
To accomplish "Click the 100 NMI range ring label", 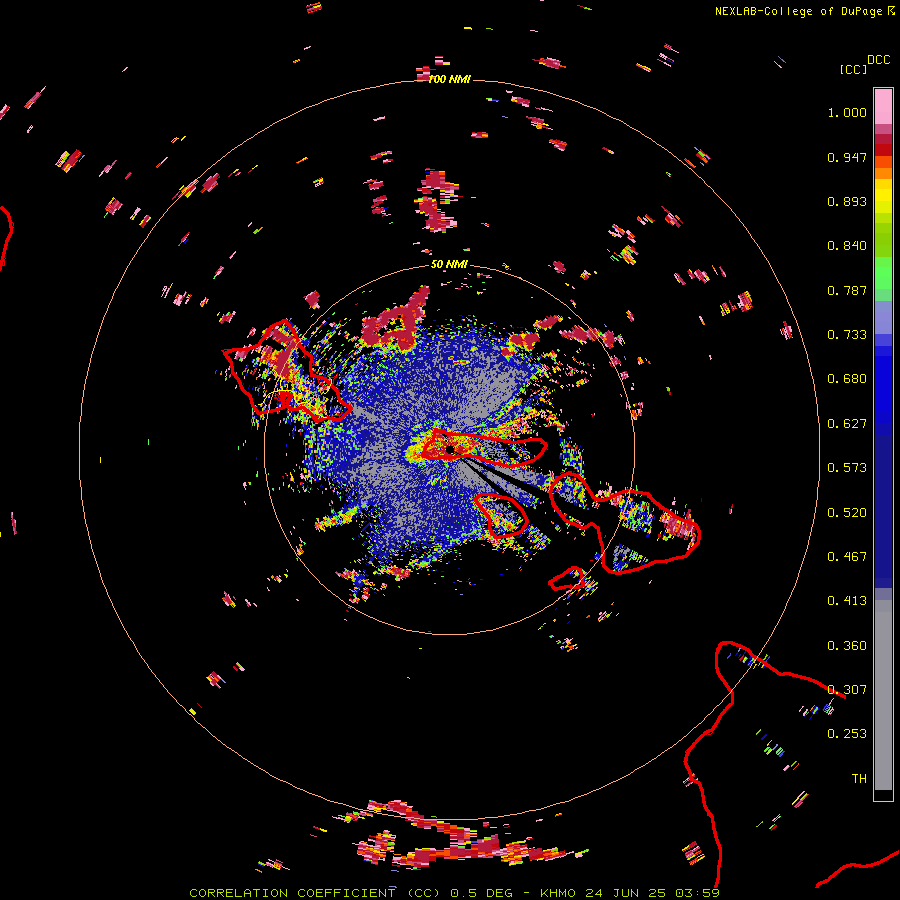I will coord(449,79).
